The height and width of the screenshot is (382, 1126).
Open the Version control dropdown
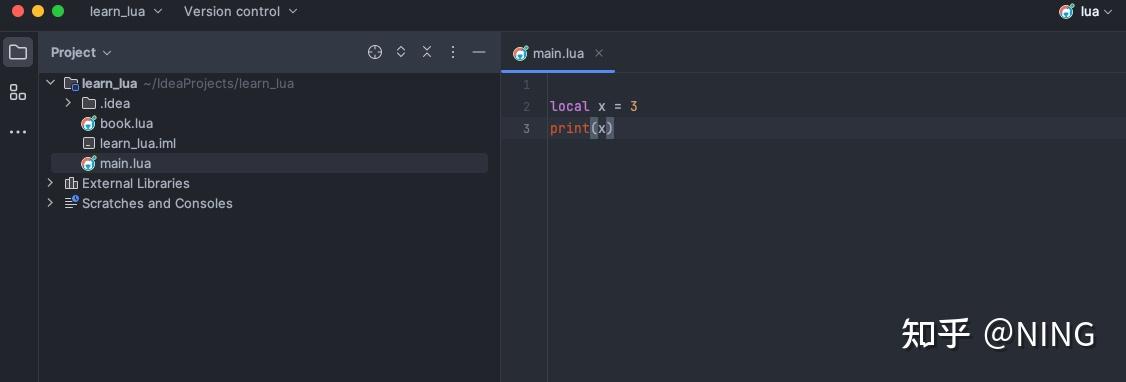pyautogui.click(x=241, y=11)
